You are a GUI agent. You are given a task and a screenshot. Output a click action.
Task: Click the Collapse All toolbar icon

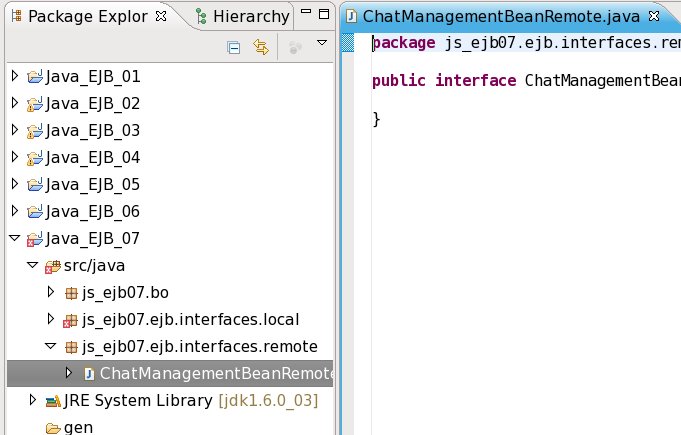[234, 46]
